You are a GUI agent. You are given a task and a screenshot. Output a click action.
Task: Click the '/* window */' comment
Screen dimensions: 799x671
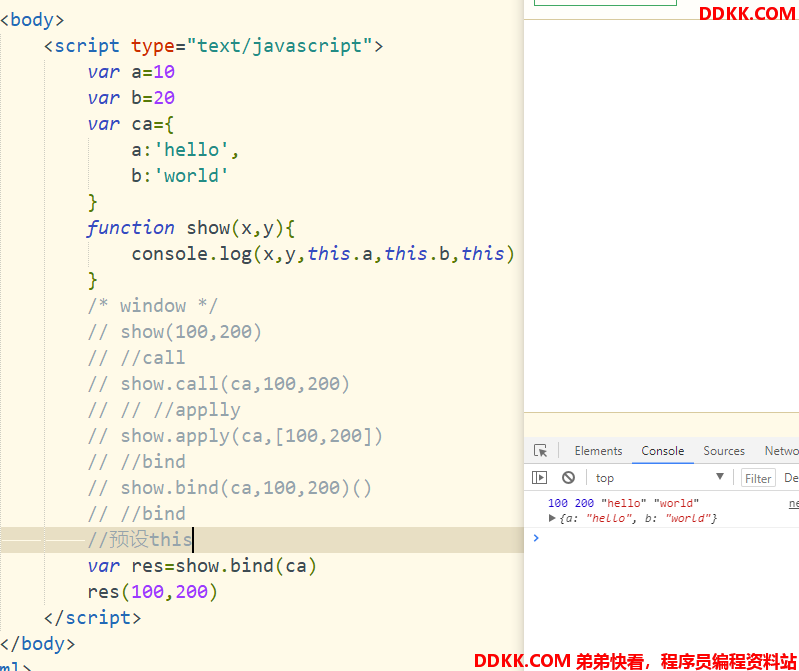(x=153, y=306)
